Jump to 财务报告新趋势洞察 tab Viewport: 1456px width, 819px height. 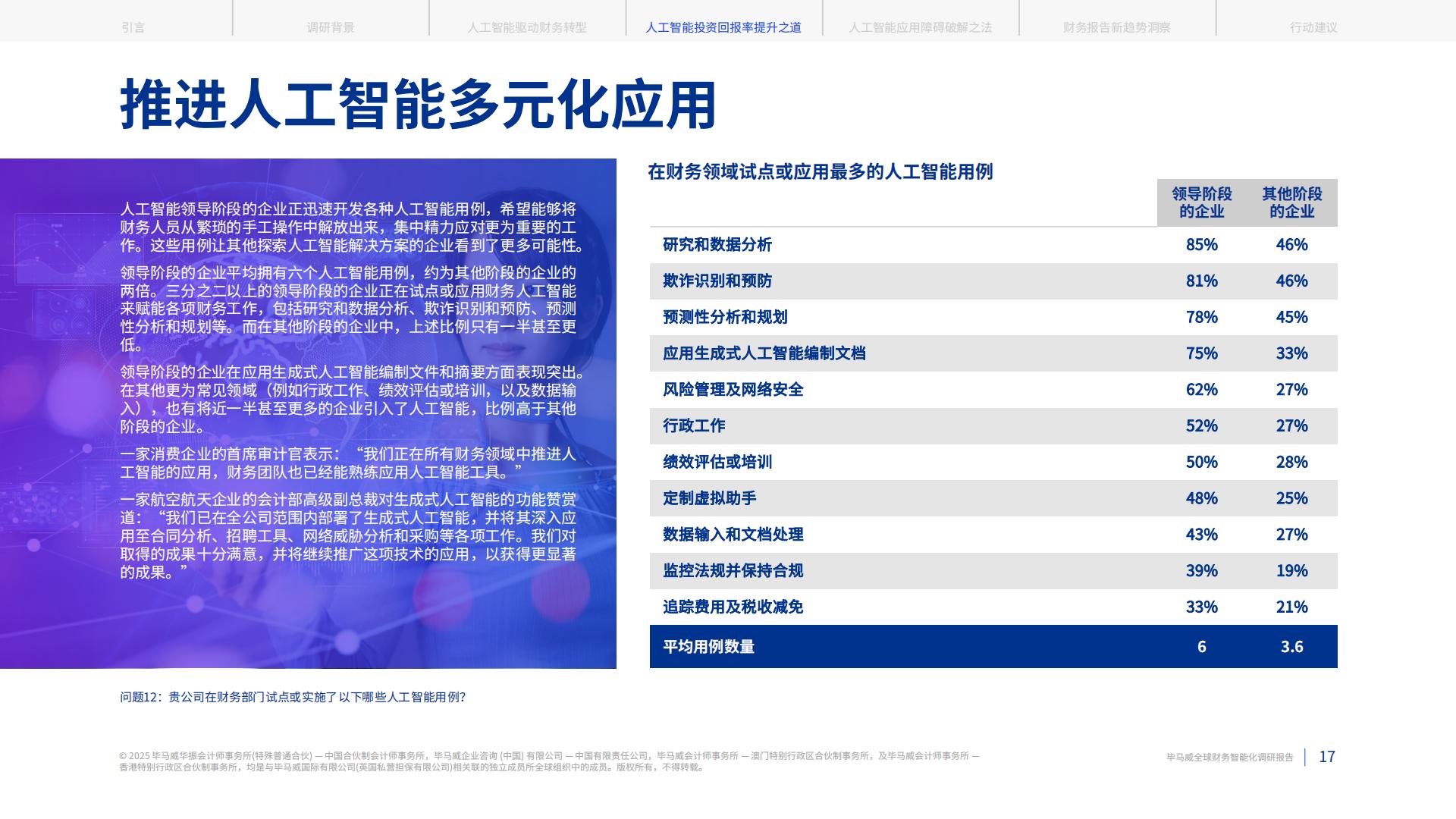coord(1116,27)
